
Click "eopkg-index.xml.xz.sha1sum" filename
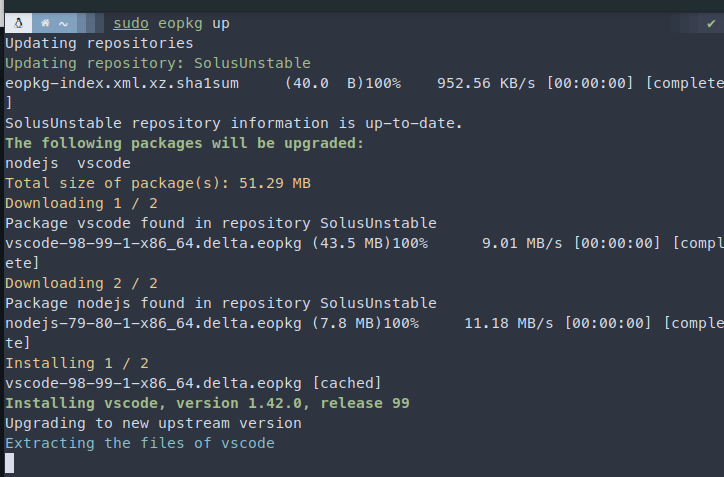click(122, 83)
